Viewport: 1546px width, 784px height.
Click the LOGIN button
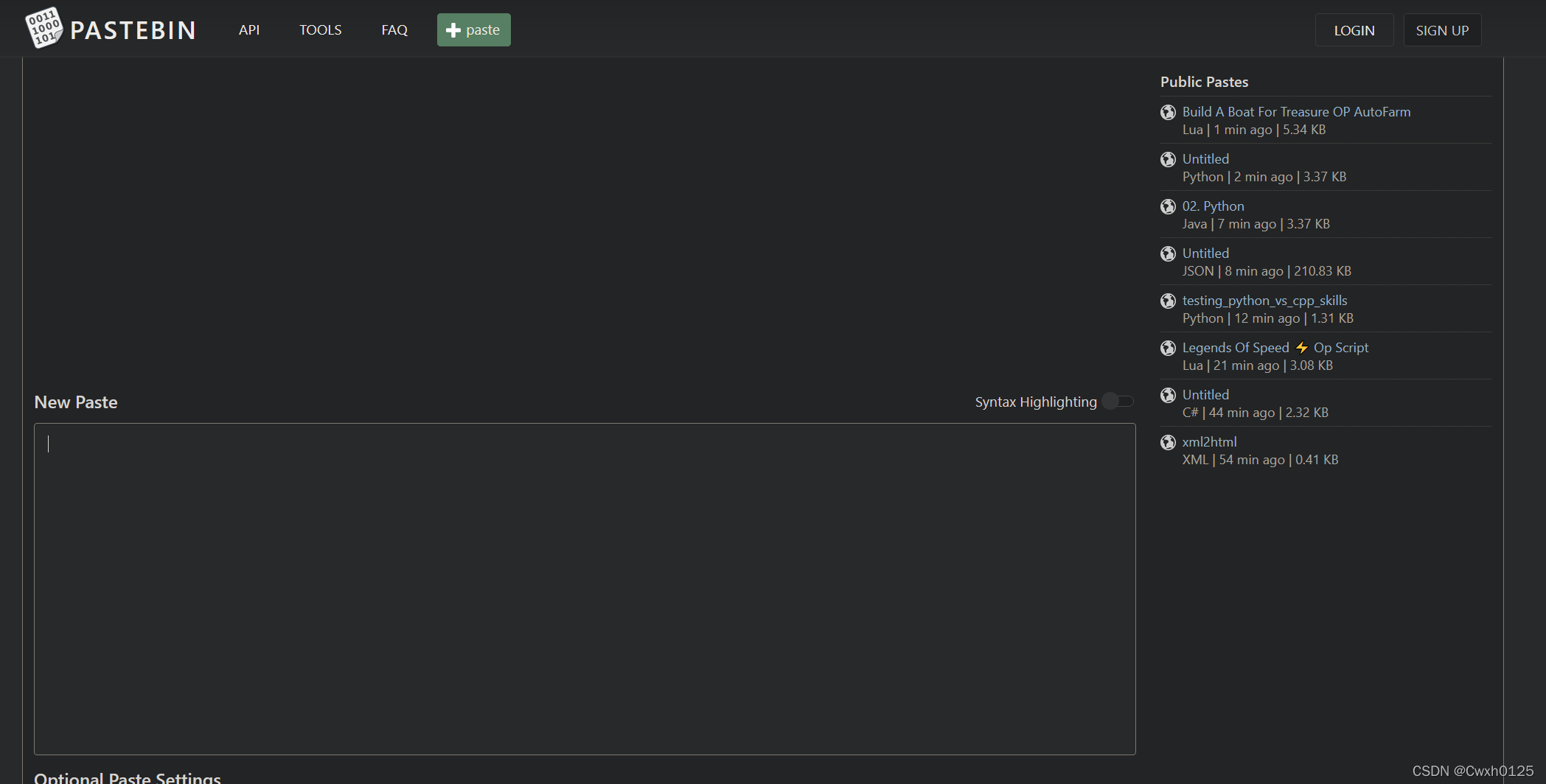(x=1354, y=30)
